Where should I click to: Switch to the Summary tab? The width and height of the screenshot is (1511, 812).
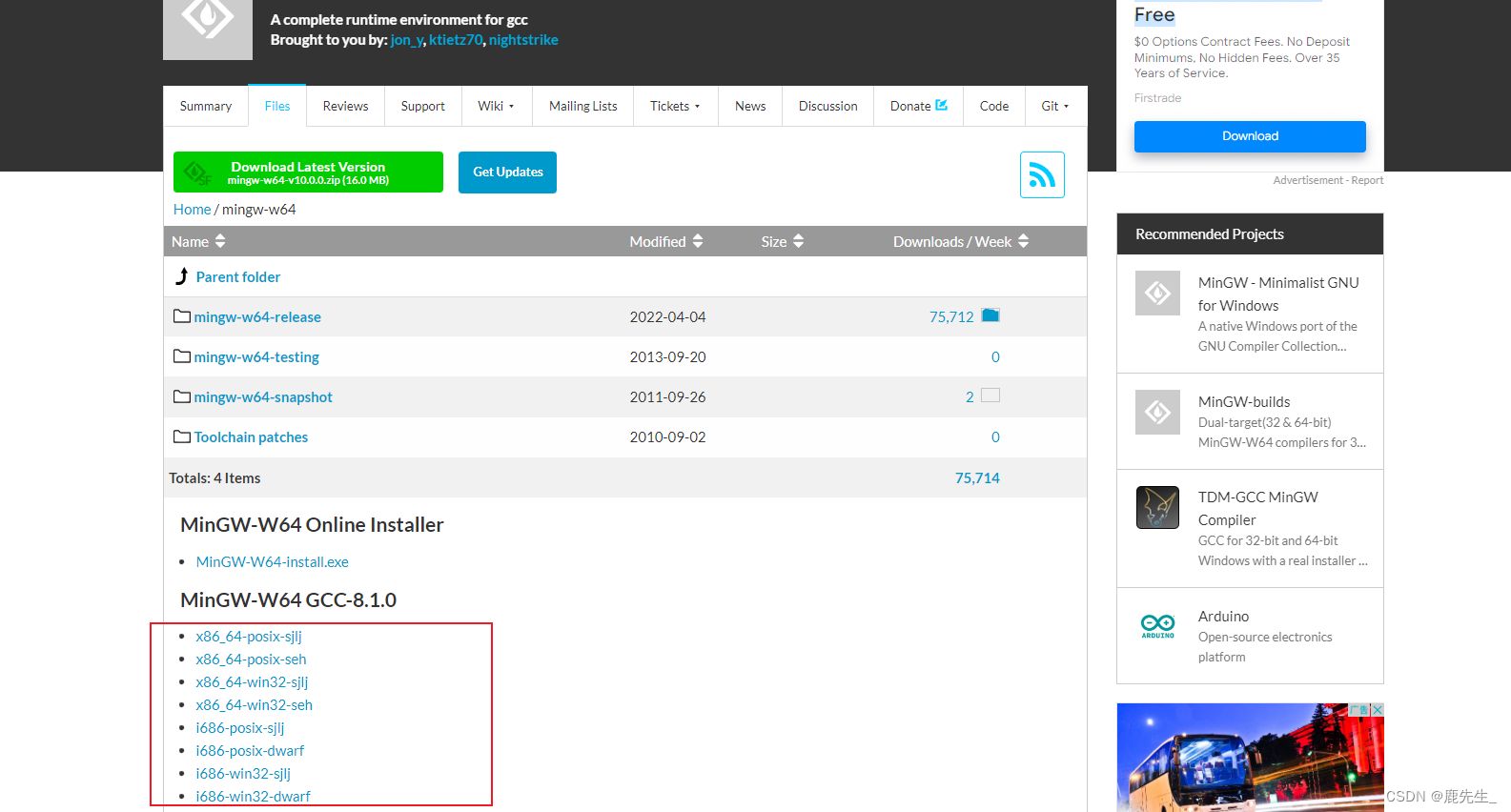tap(206, 106)
